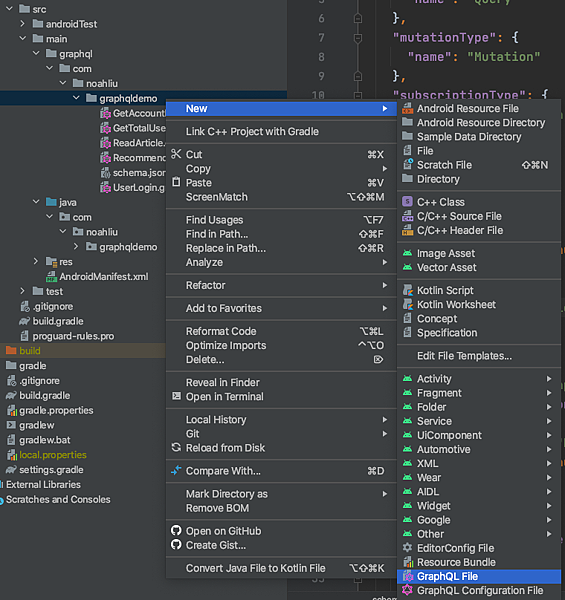The height and width of the screenshot is (600, 565).
Task: Click the Kotlin Script file icon
Action: point(408,290)
